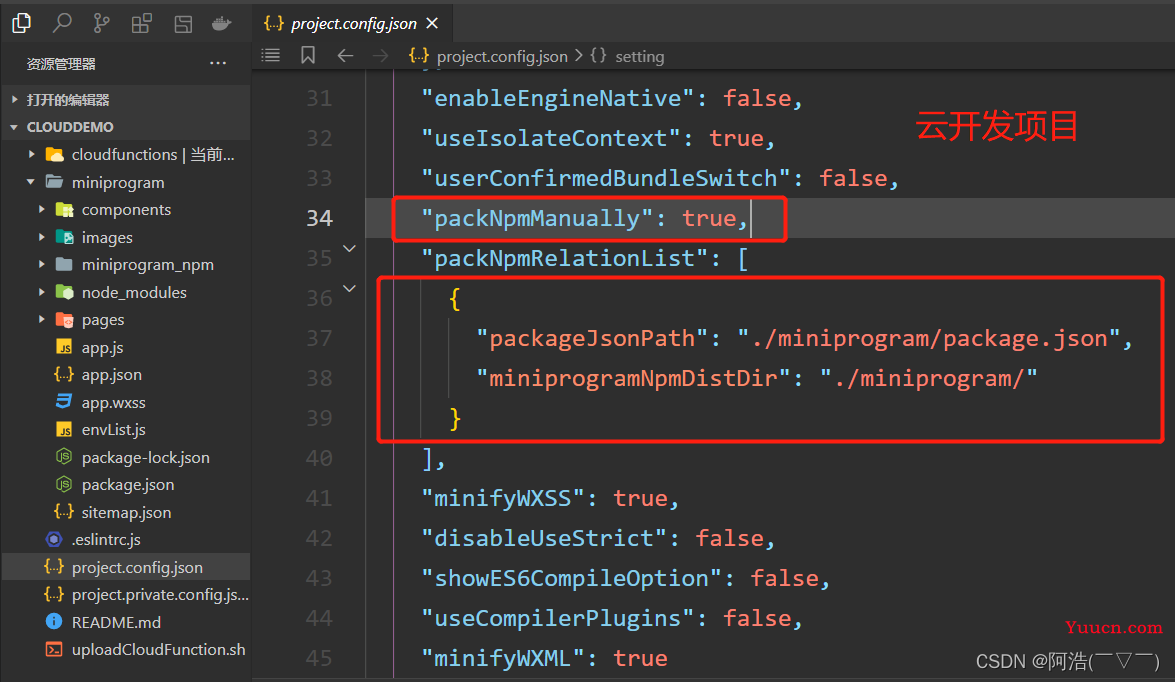Click the images folder icon
This screenshot has width=1175, height=682.
pos(64,238)
